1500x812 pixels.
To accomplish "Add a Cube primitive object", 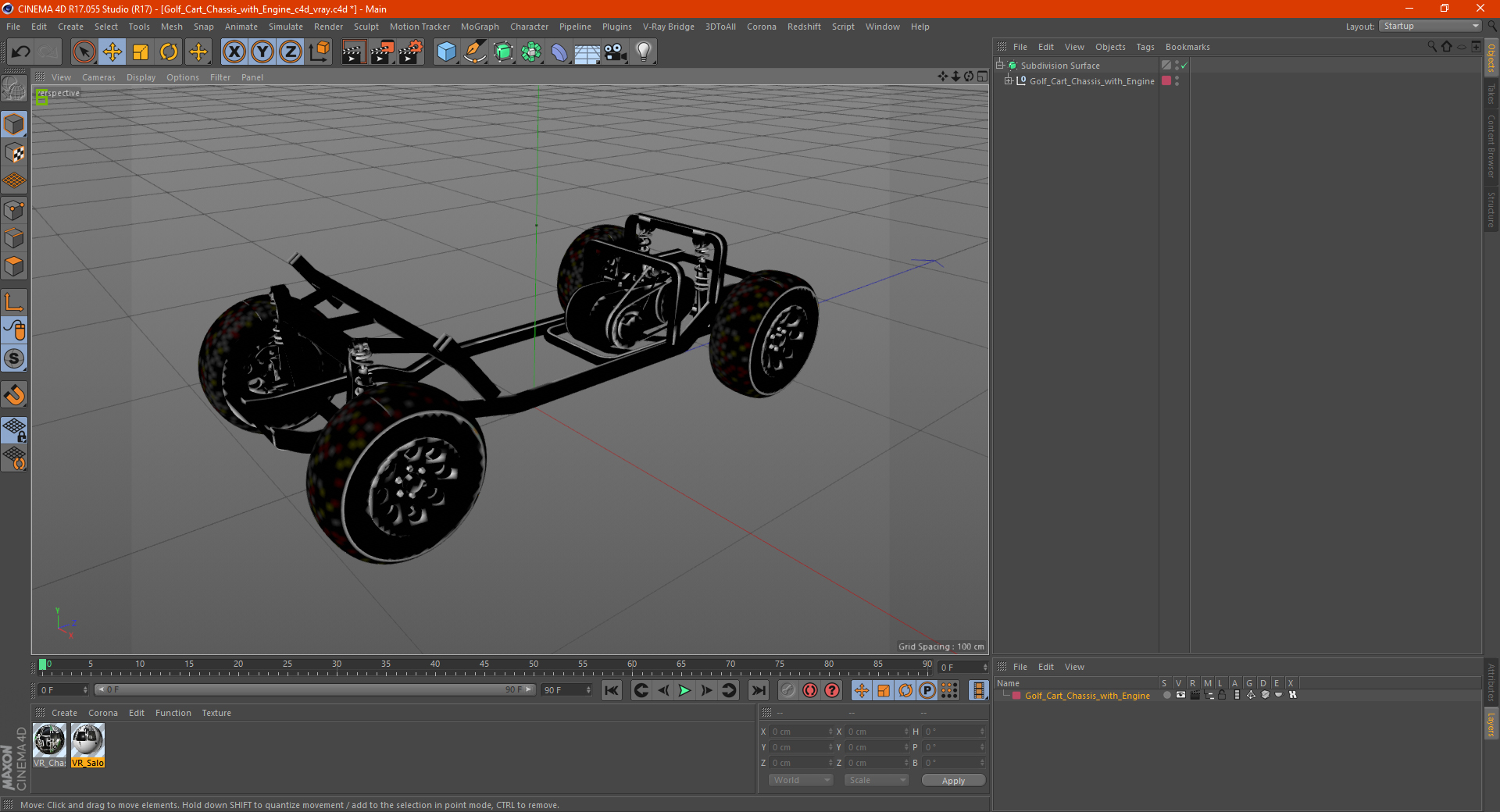I will tap(446, 52).
